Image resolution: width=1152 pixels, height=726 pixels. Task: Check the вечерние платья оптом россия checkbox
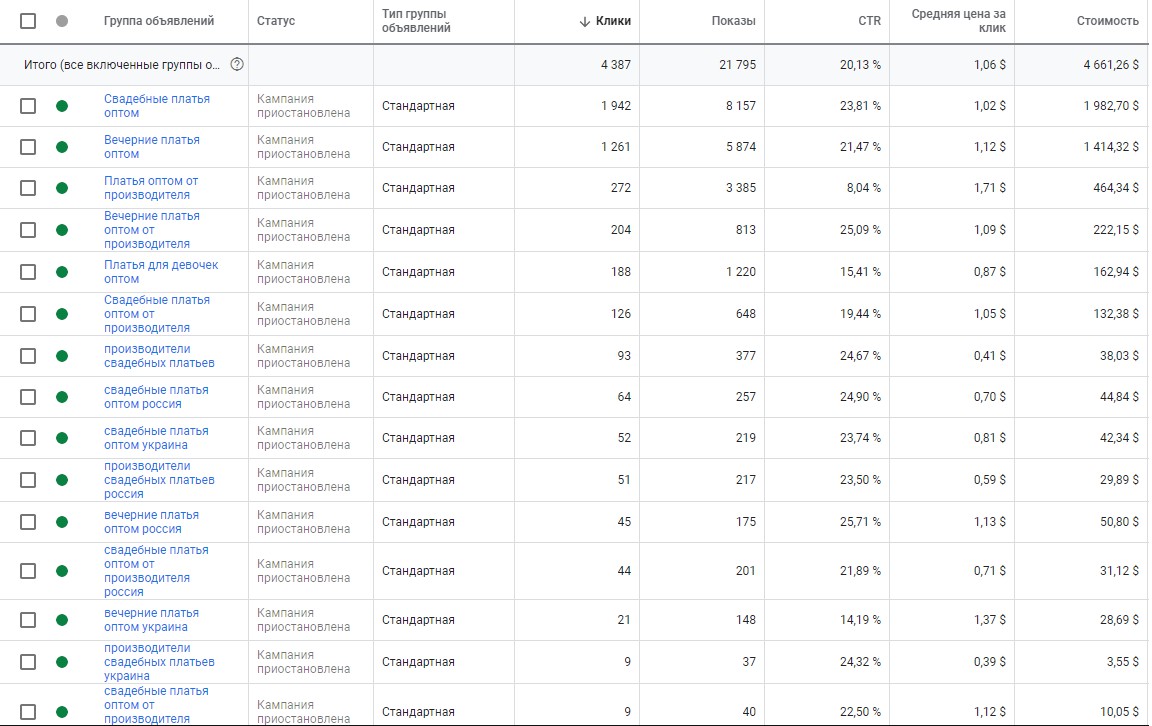point(28,522)
